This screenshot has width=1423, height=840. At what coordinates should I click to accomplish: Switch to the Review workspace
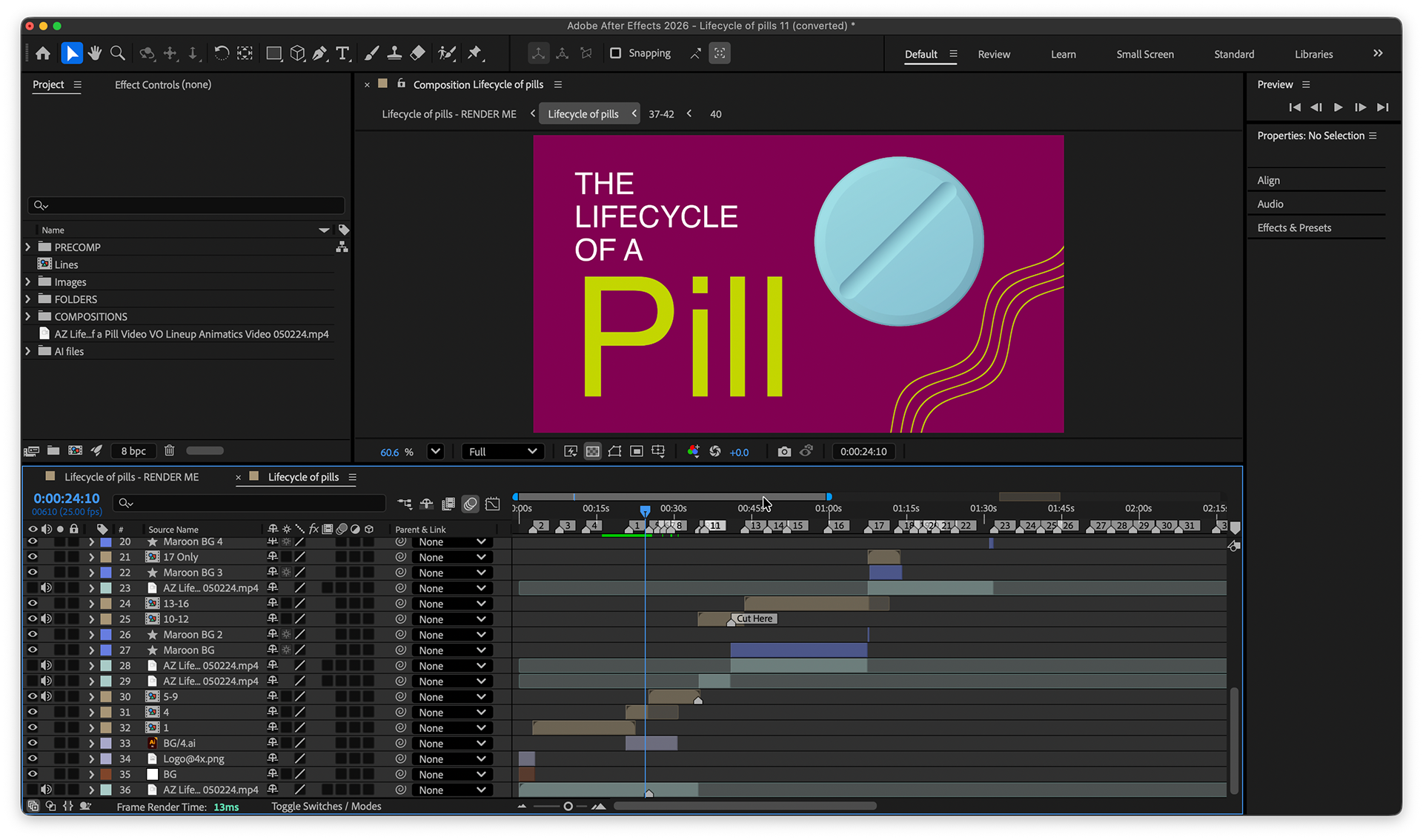[x=993, y=54]
